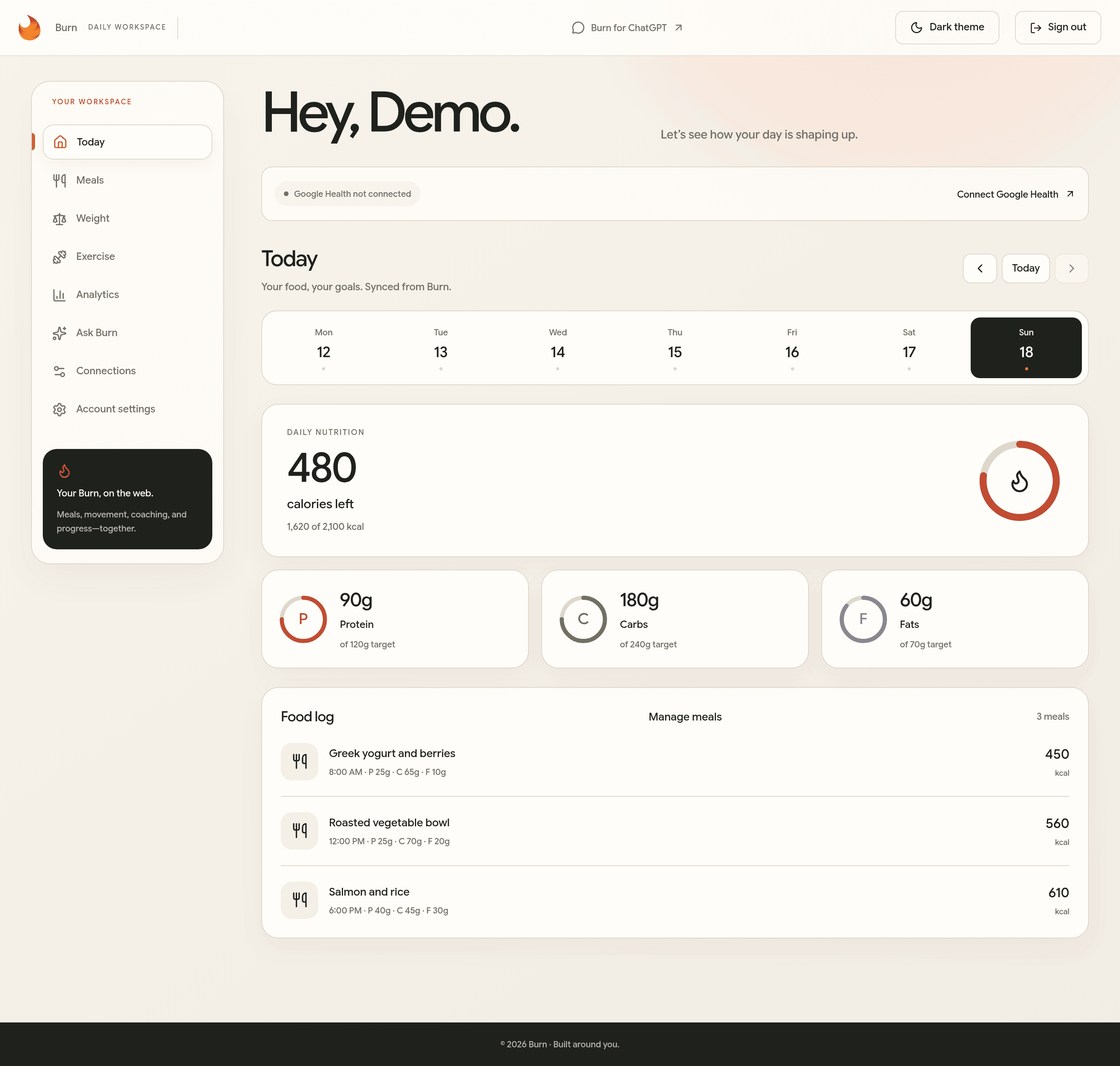Viewport: 1120px width, 1066px height.
Task: Open Connections from the sidebar
Action: pyautogui.click(x=127, y=370)
